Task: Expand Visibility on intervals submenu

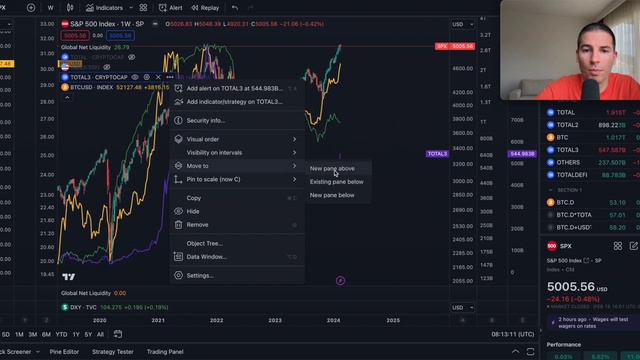Action: pos(294,153)
